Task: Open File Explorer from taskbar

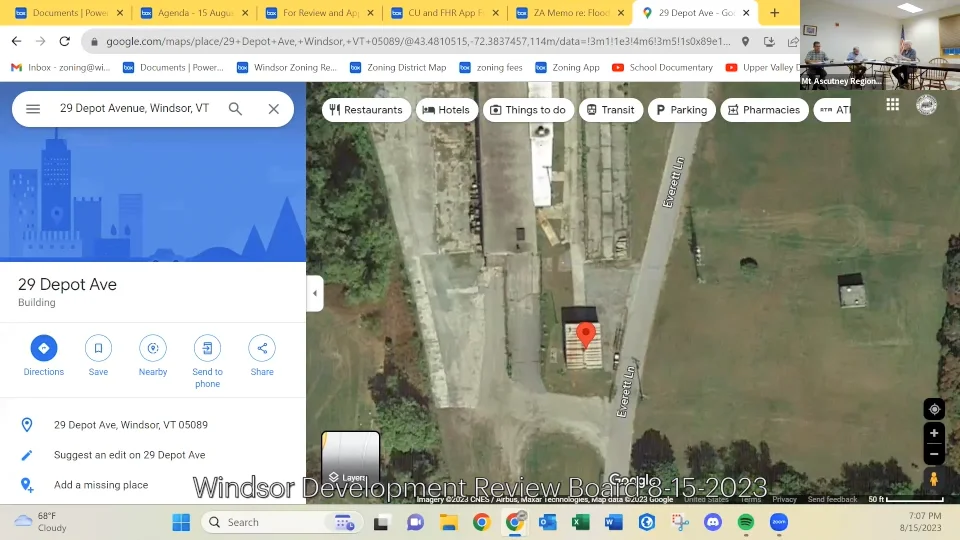Action: (x=449, y=522)
